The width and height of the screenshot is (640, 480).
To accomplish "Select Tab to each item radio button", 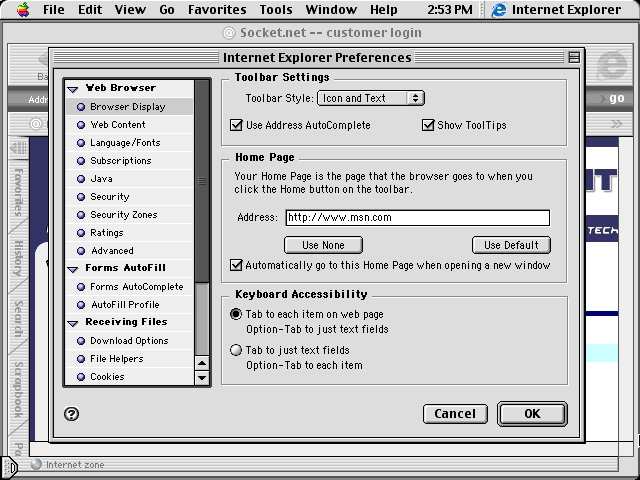I will click(236, 314).
